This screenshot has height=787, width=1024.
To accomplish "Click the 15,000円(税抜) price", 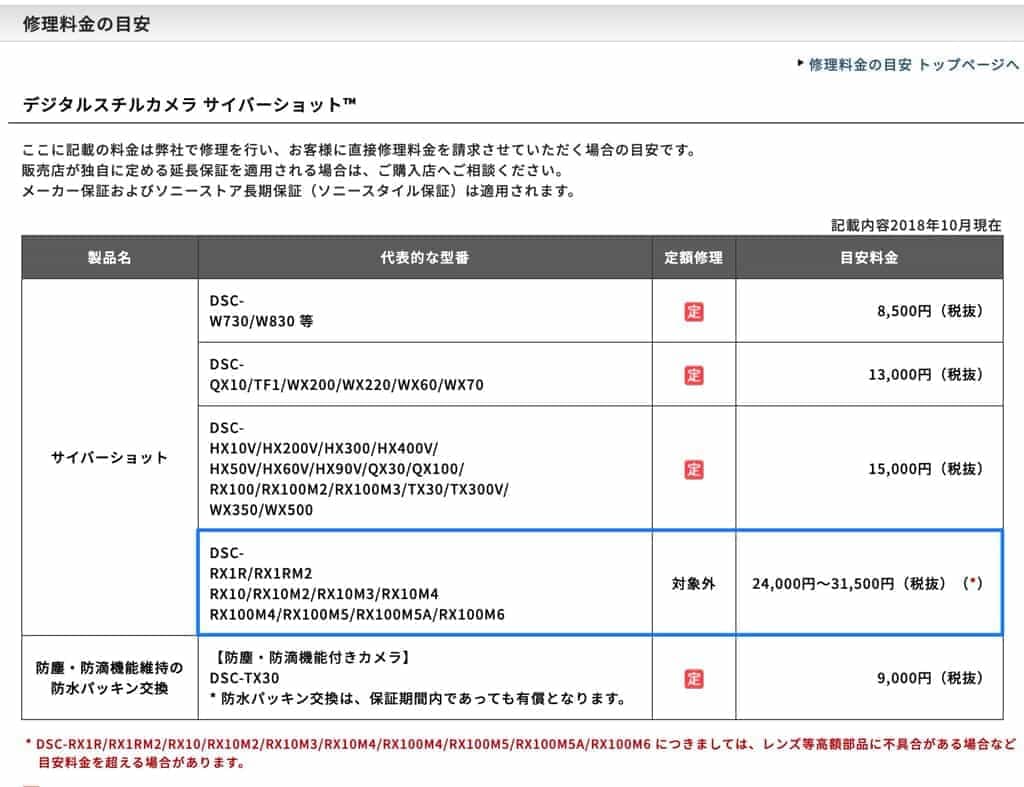I will coord(925,468).
